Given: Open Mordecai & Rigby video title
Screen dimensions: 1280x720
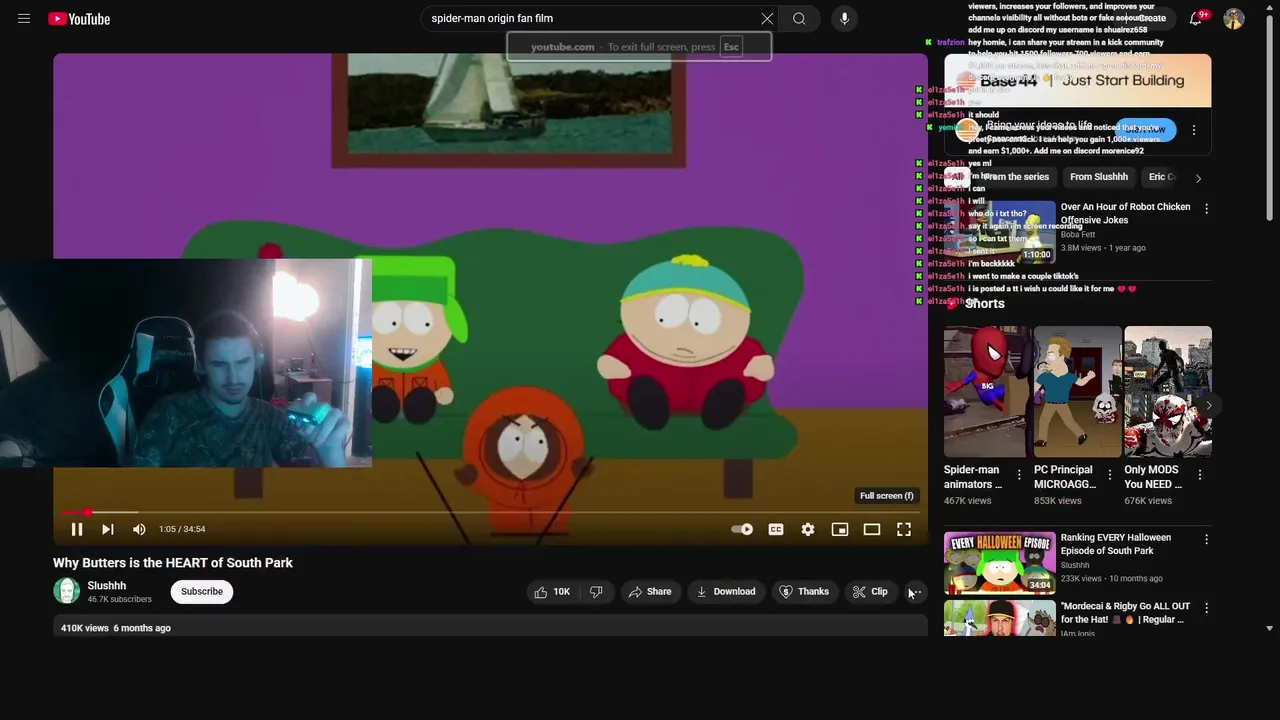Looking at the screenshot, I should [x=1125, y=613].
